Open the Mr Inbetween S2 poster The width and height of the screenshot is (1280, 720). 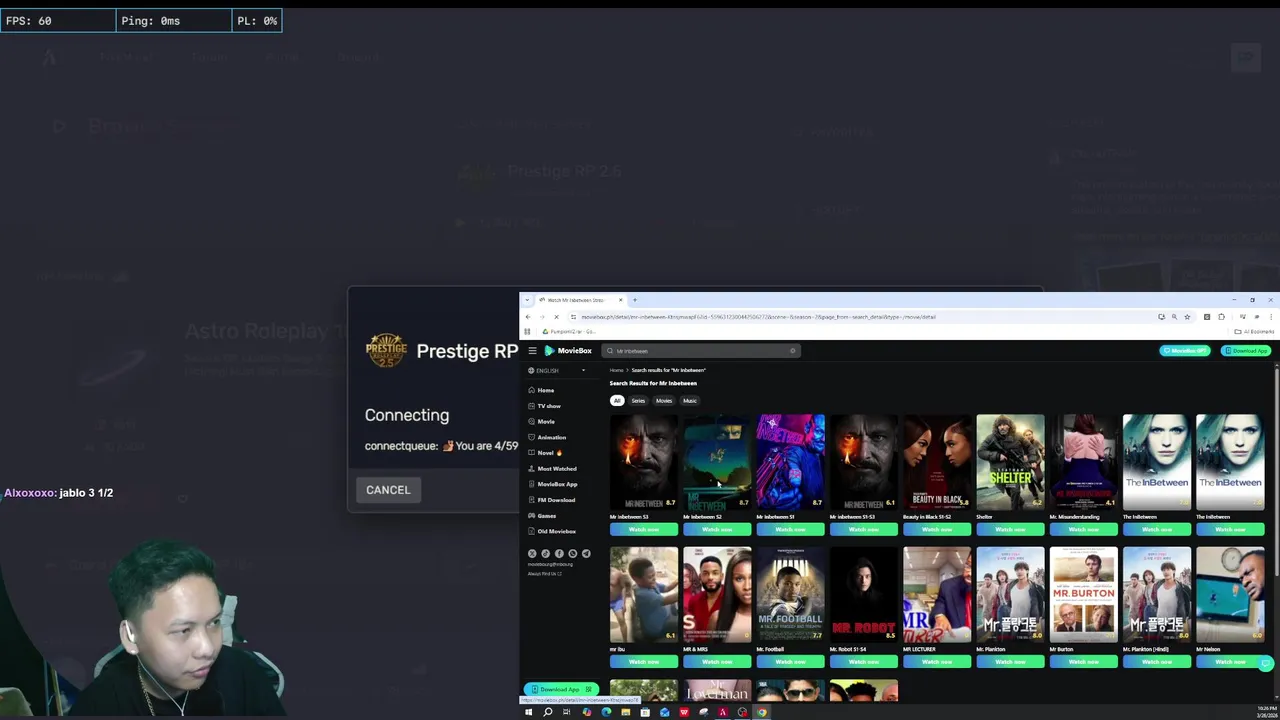717,462
